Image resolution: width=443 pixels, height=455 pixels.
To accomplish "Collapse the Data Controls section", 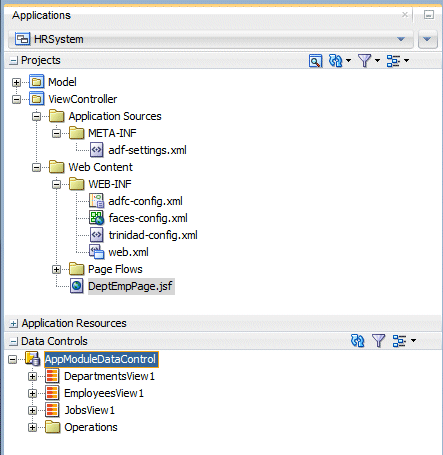I will [14, 342].
